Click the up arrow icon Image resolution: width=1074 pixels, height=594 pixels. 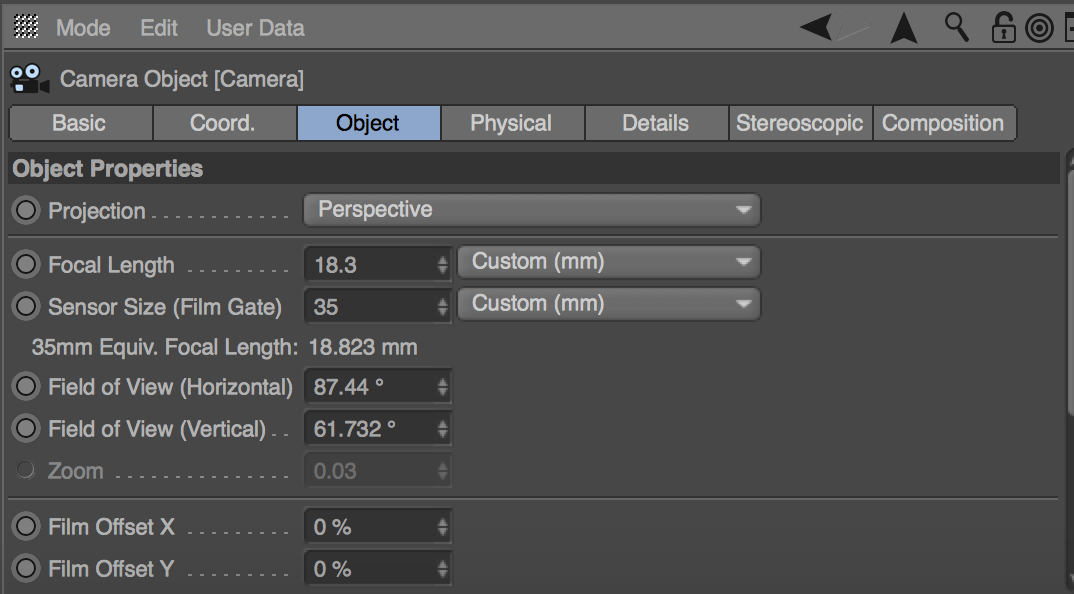[x=904, y=28]
